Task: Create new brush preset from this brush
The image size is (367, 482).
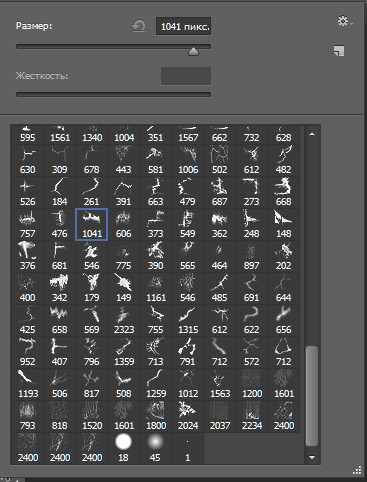Action: (x=339, y=51)
